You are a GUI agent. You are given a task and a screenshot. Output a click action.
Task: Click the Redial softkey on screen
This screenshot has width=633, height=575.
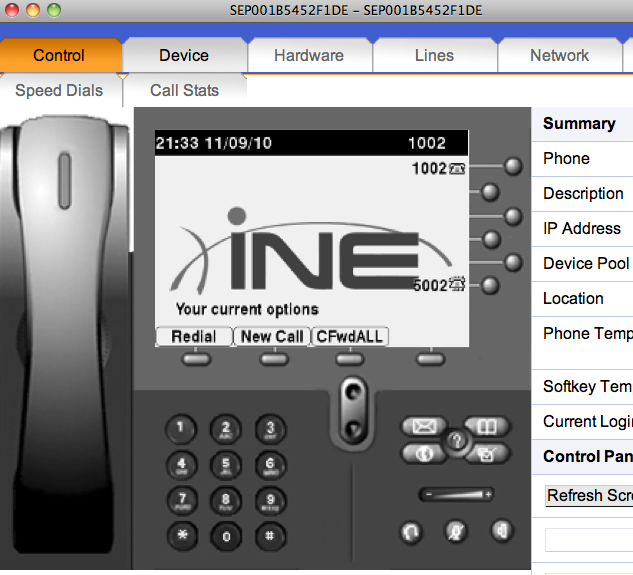point(194,336)
